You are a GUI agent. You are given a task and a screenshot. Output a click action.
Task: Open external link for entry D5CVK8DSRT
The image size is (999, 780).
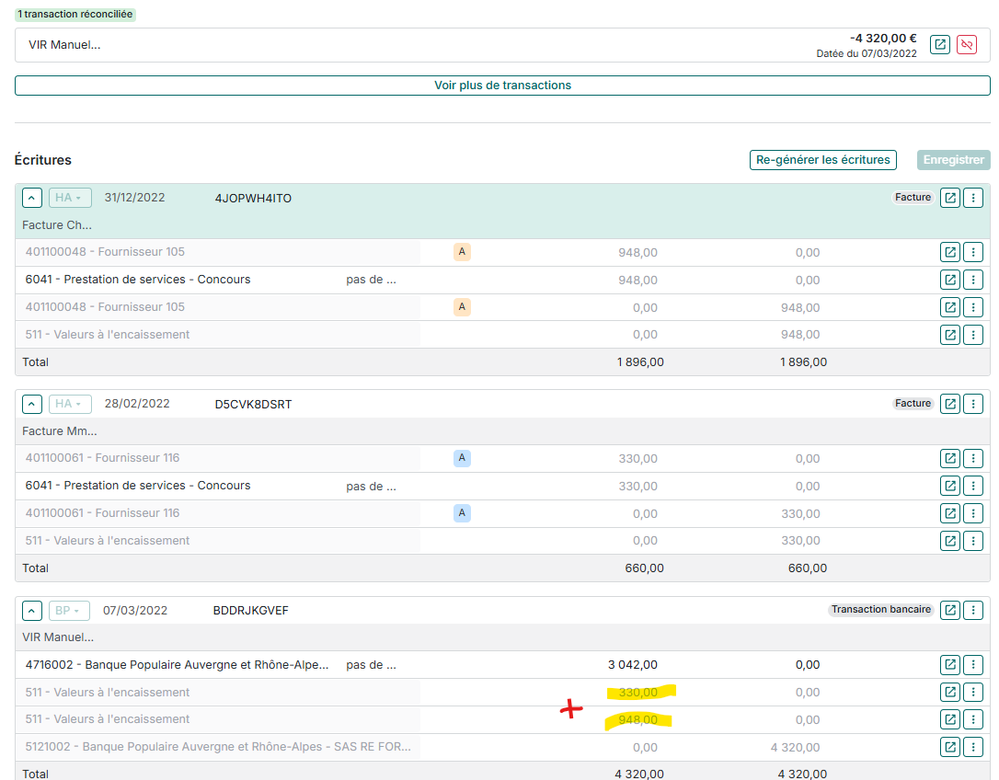[x=949, y=404]
